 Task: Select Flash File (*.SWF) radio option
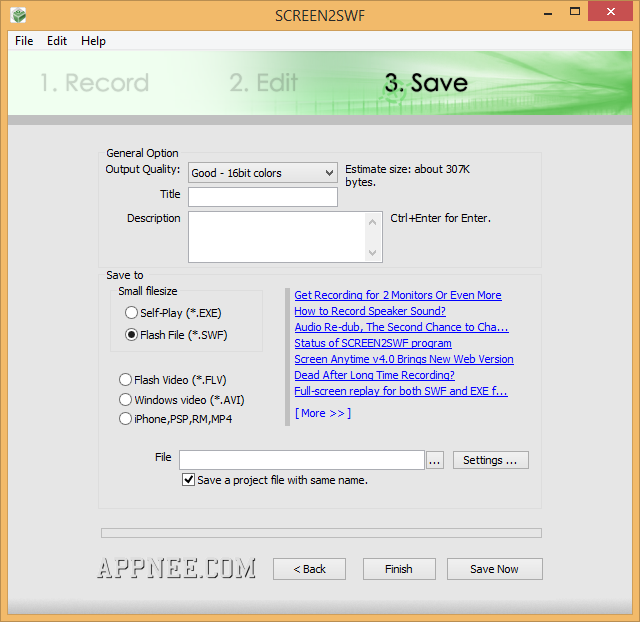(x=176, y=335)
